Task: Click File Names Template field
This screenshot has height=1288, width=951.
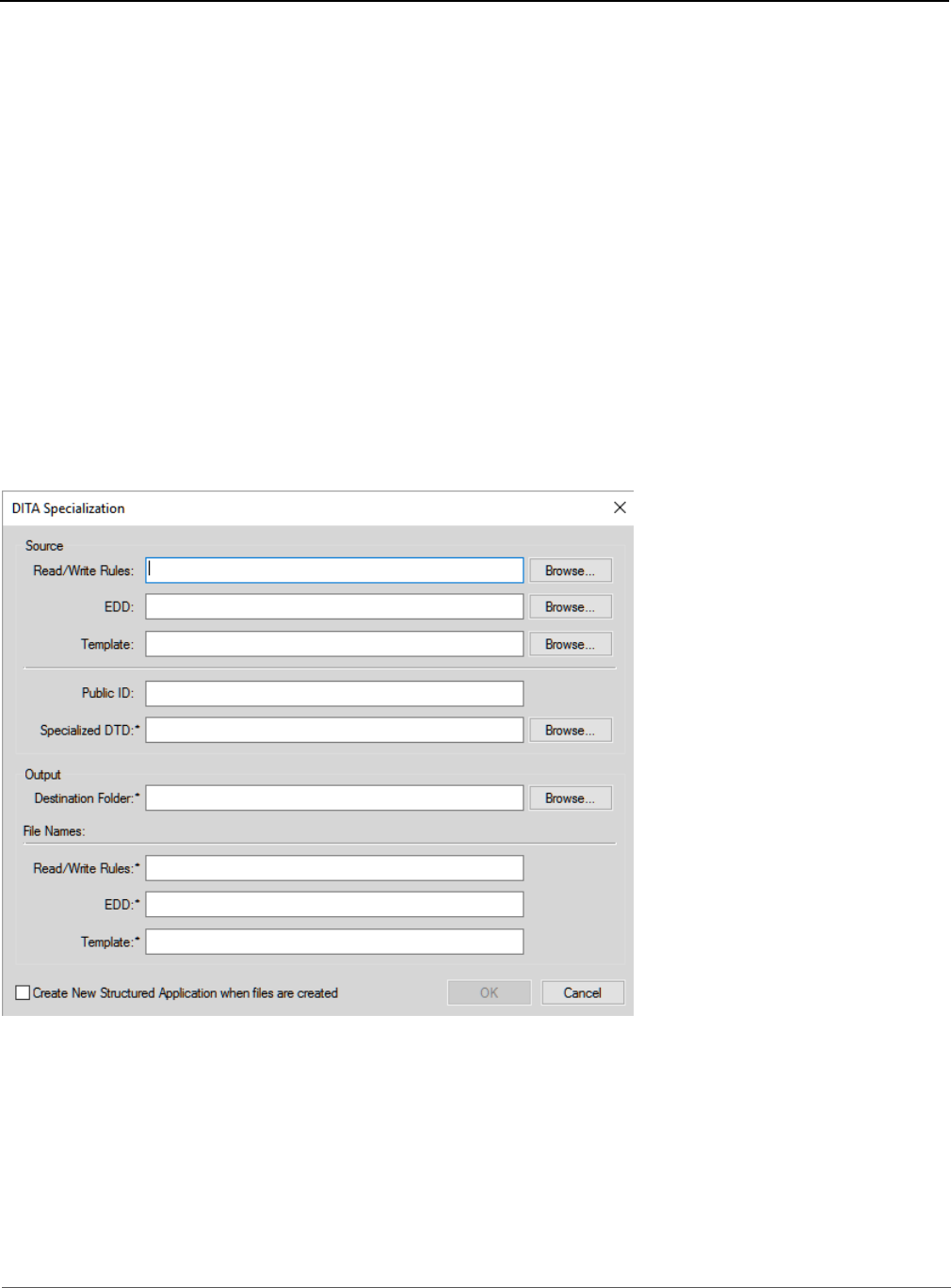Action: tap(334, 942)
